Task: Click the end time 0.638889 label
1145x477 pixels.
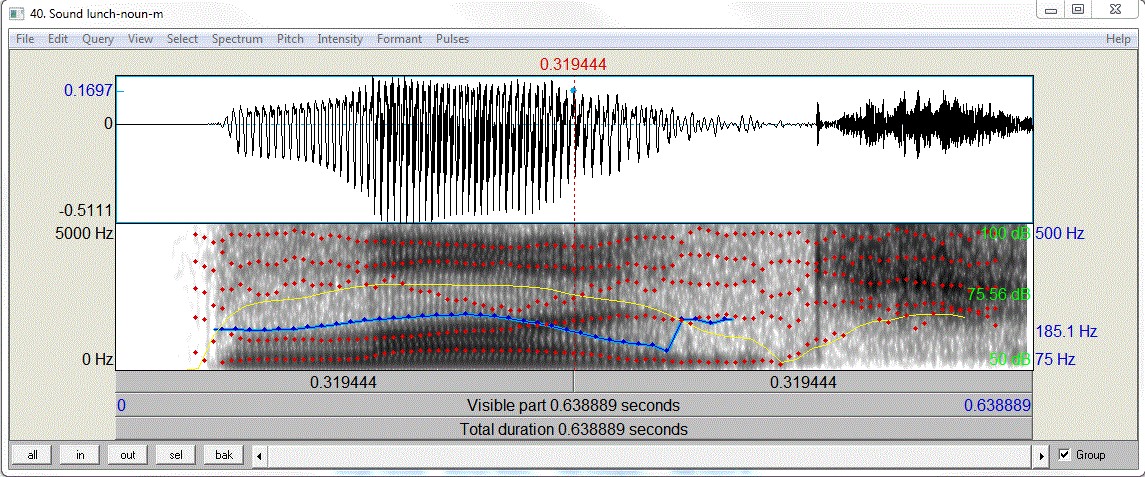Action: [x=997, y=405]
